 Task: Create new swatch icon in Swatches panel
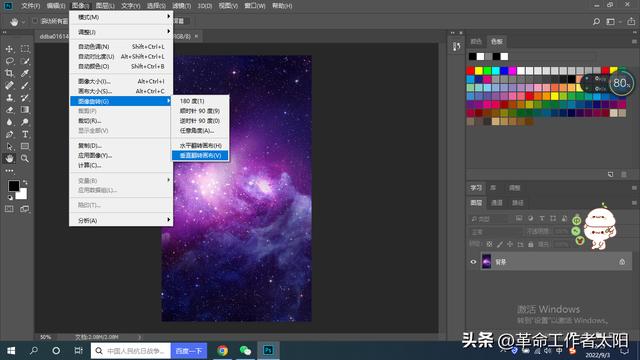611,175
